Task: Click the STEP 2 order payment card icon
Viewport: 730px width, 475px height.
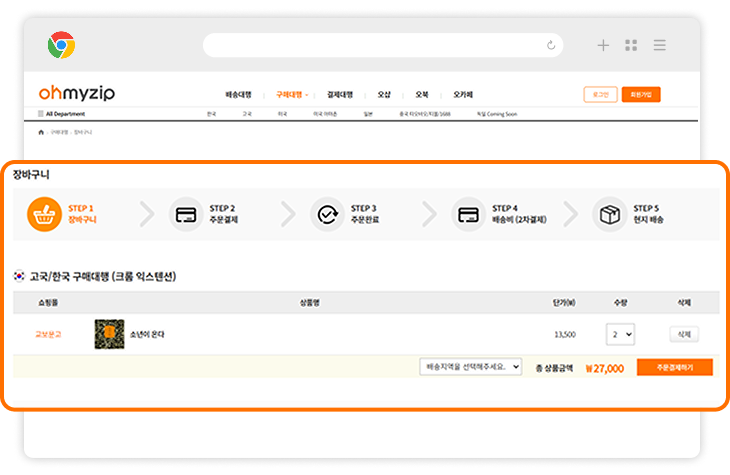Action: (x=185, y=214)
